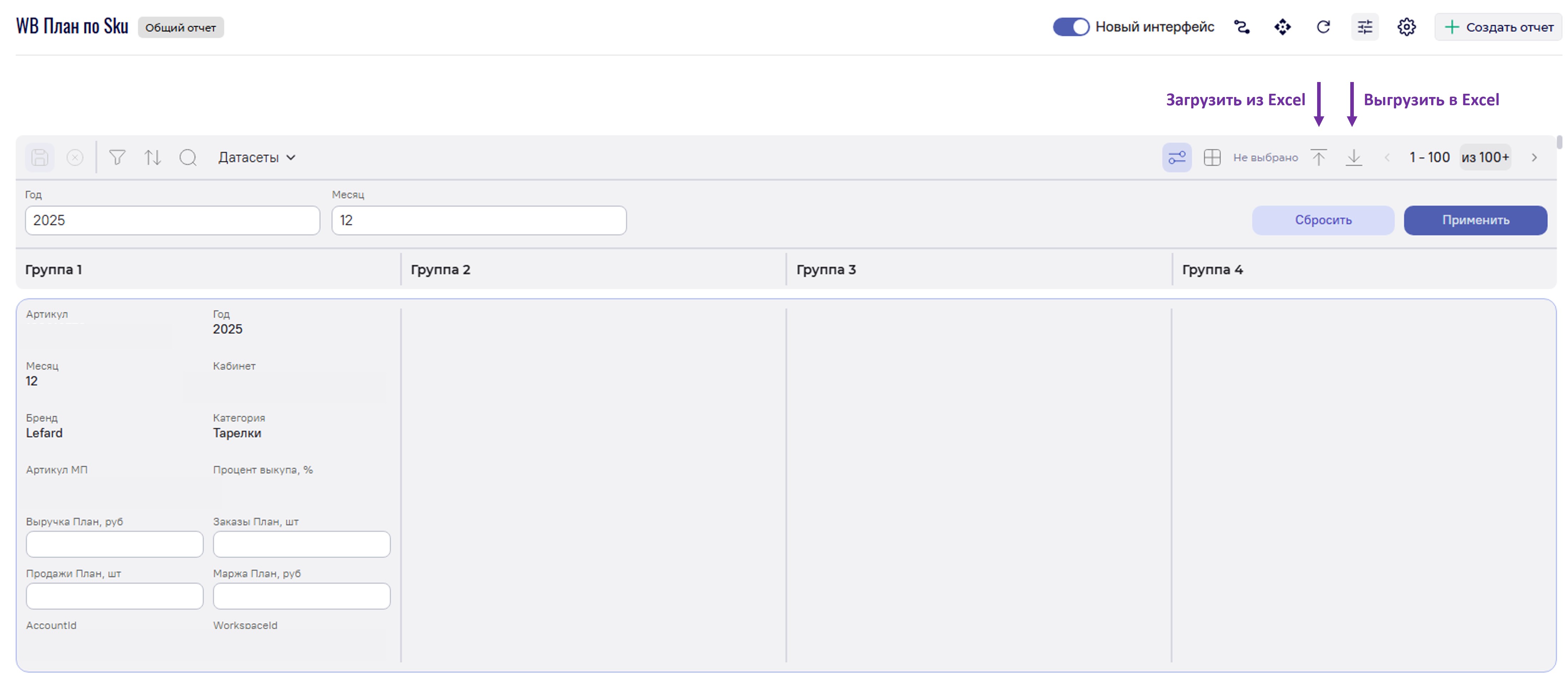Toggle the Новый интерфейс switch
1568x680 pixels.
(x=1071, y=27)
